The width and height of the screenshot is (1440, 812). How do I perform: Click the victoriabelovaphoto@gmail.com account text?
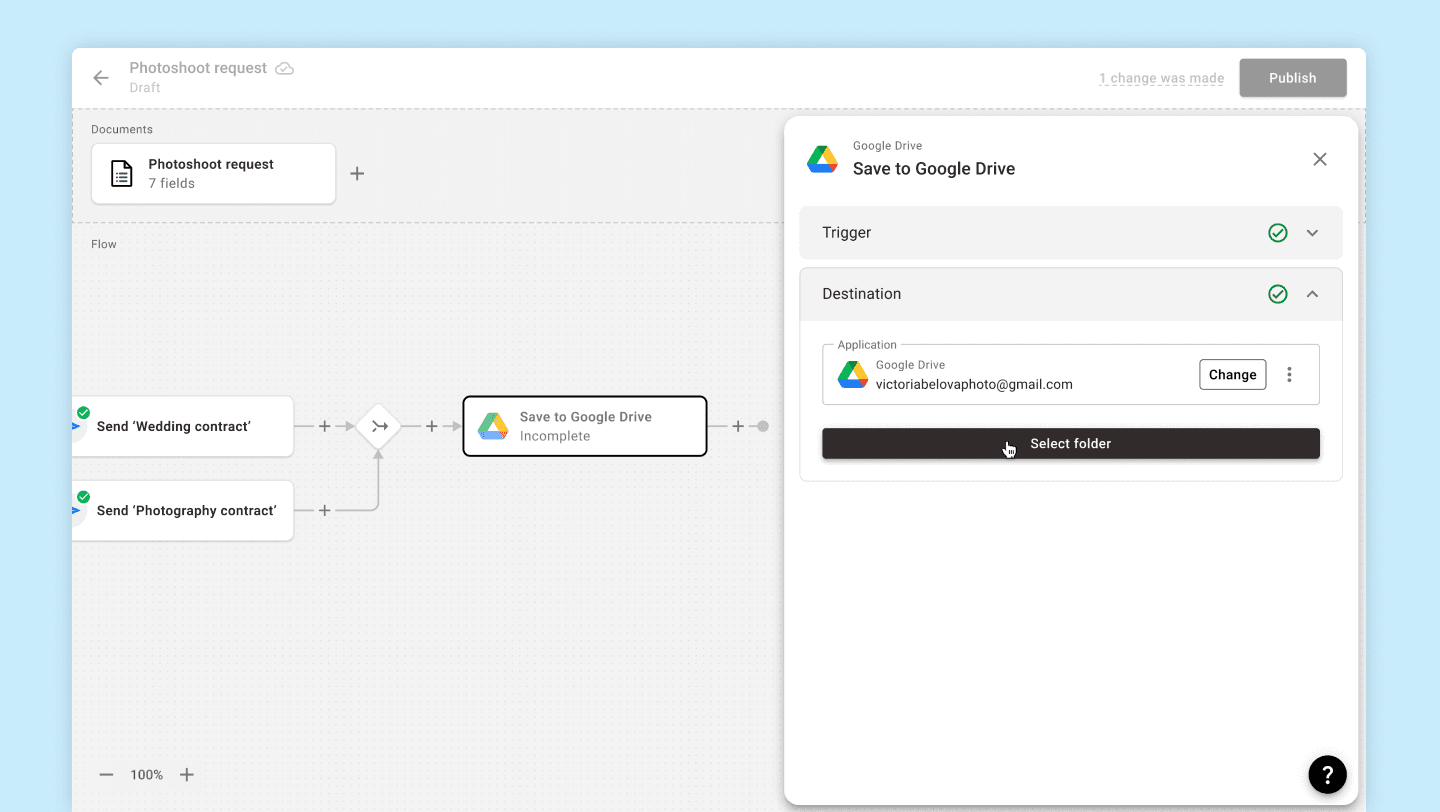click(x=974, y=384)
